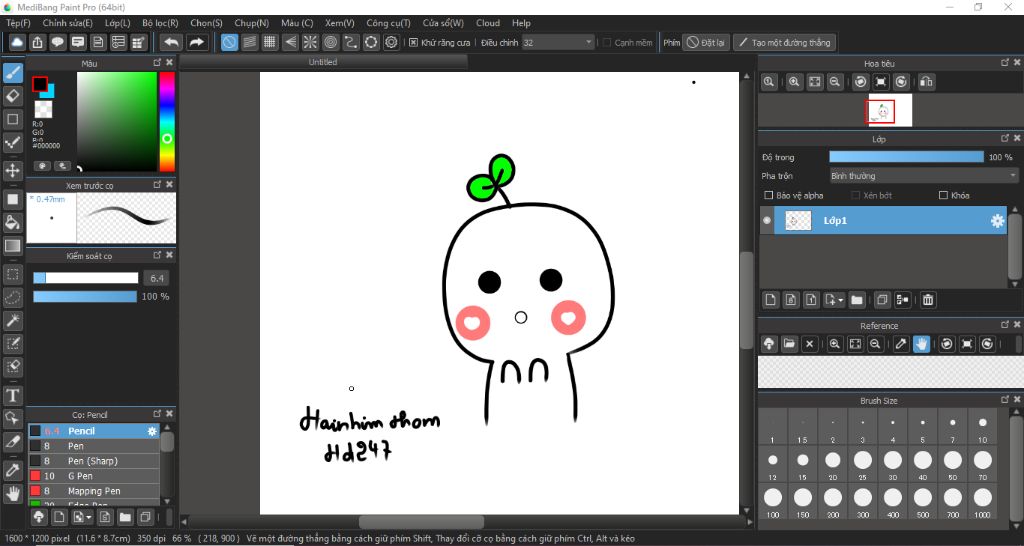1024x546 pixels.
Task: Activate the Text tool
Action: [13, 395]
